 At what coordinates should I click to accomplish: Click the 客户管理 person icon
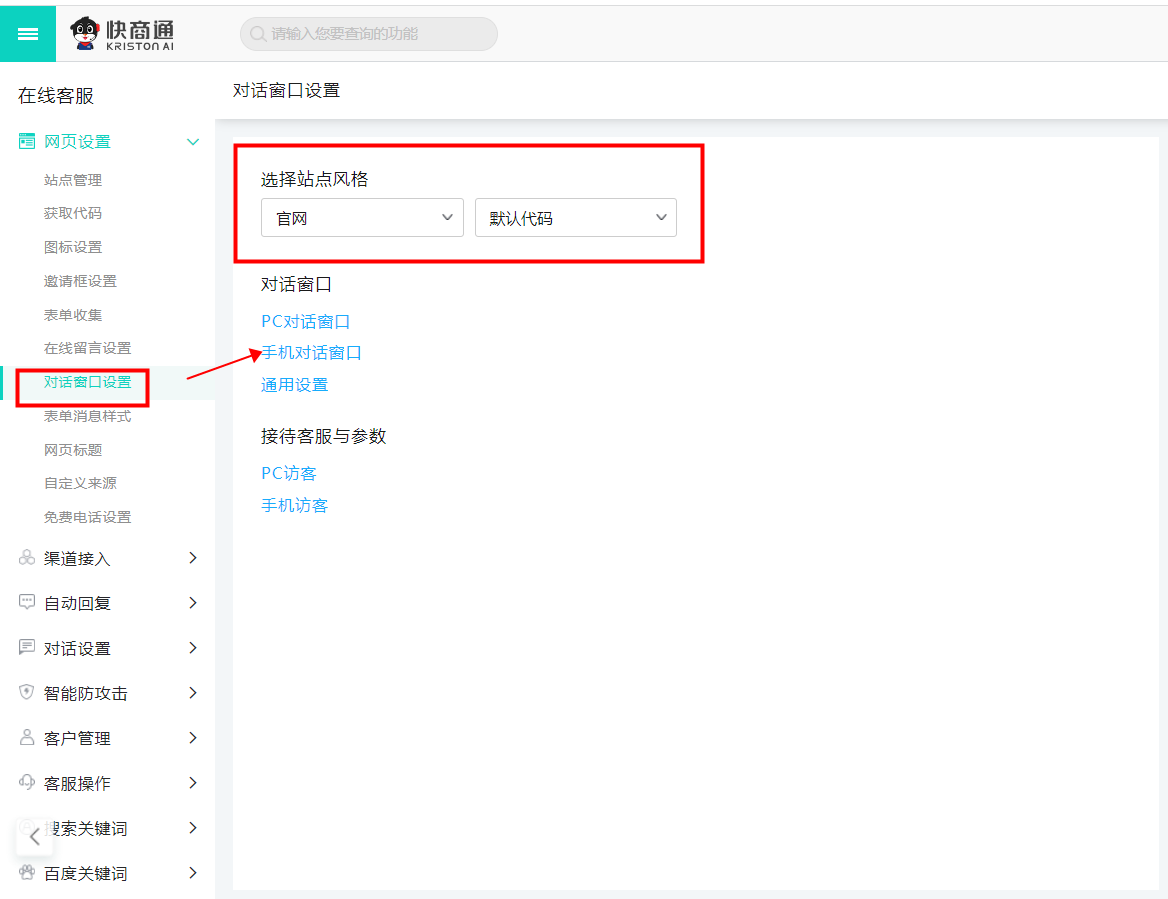coord(27,738)
